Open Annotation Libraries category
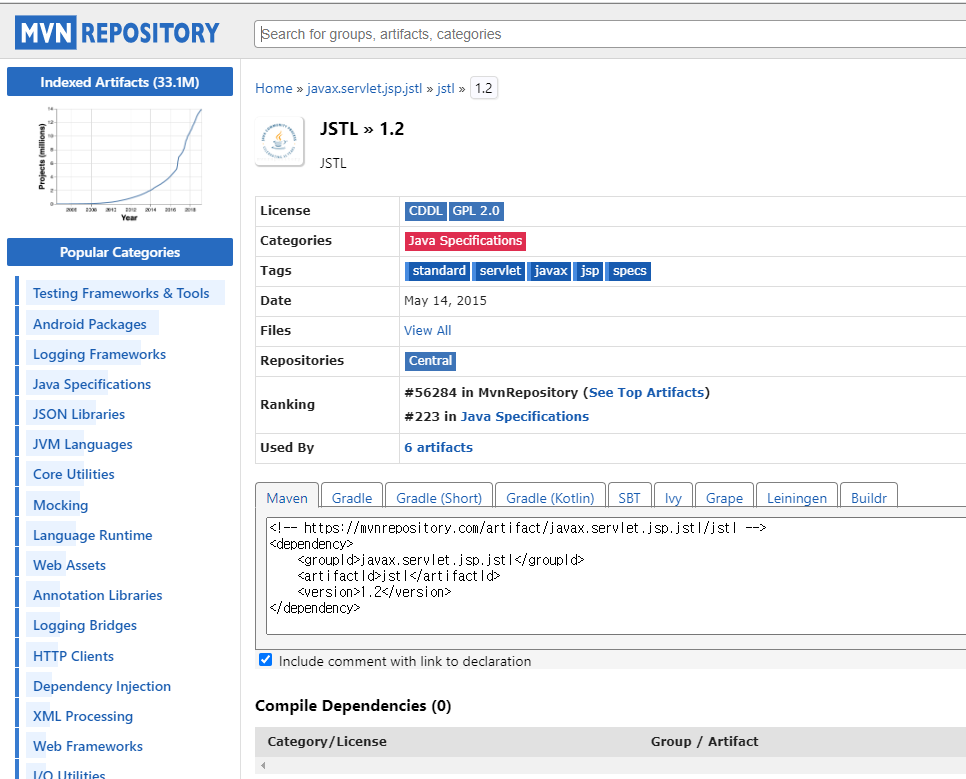The width and height of the screenshot is (966, 779). [98, 595]
